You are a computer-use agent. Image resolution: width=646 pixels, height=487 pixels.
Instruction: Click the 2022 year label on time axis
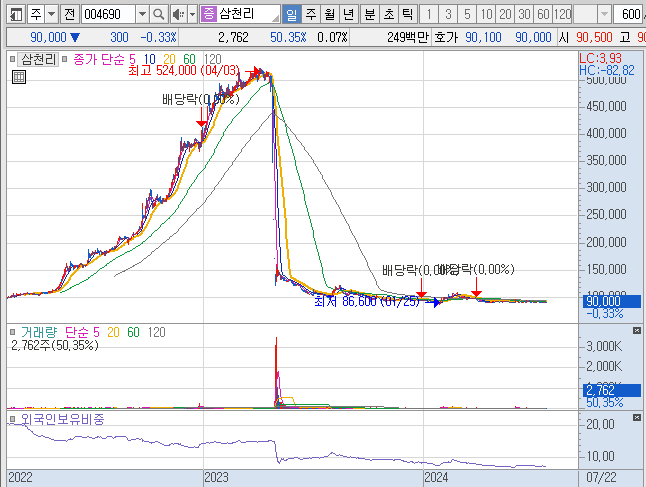click(20, 478)
